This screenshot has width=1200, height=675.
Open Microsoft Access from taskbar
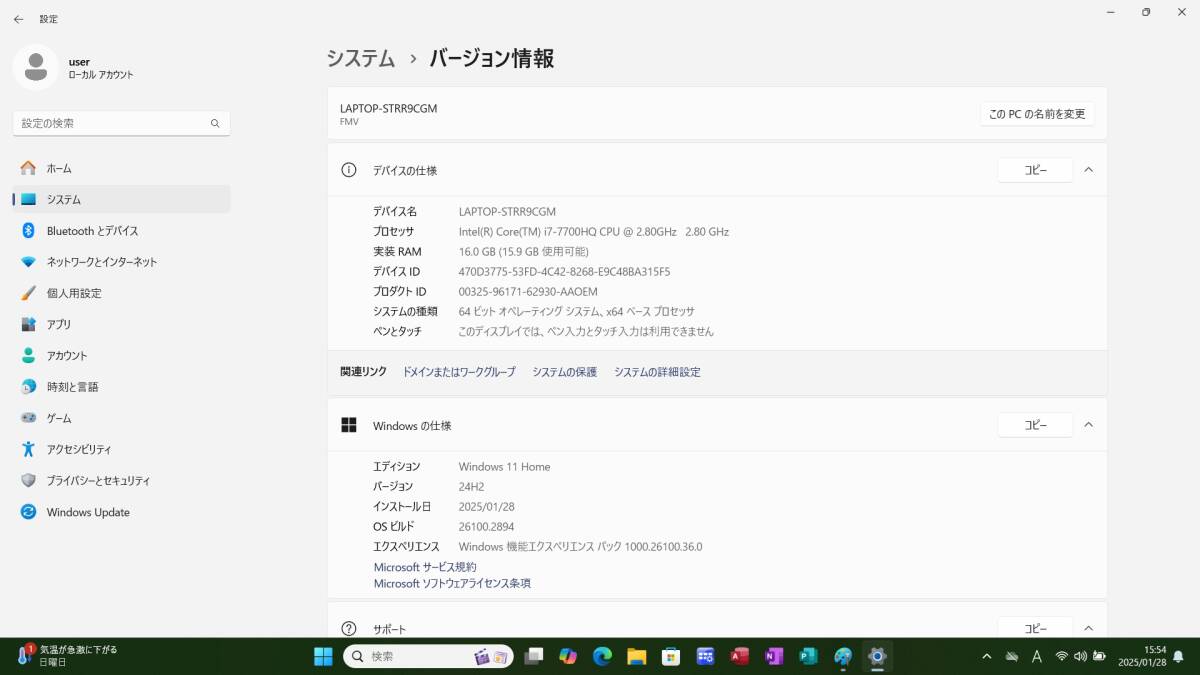(x=740, y=656)
